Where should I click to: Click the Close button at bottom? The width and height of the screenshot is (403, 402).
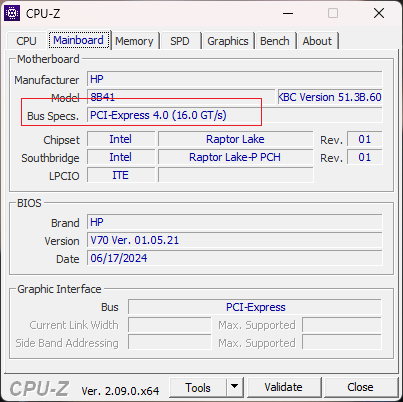click(x=360, y=387)
